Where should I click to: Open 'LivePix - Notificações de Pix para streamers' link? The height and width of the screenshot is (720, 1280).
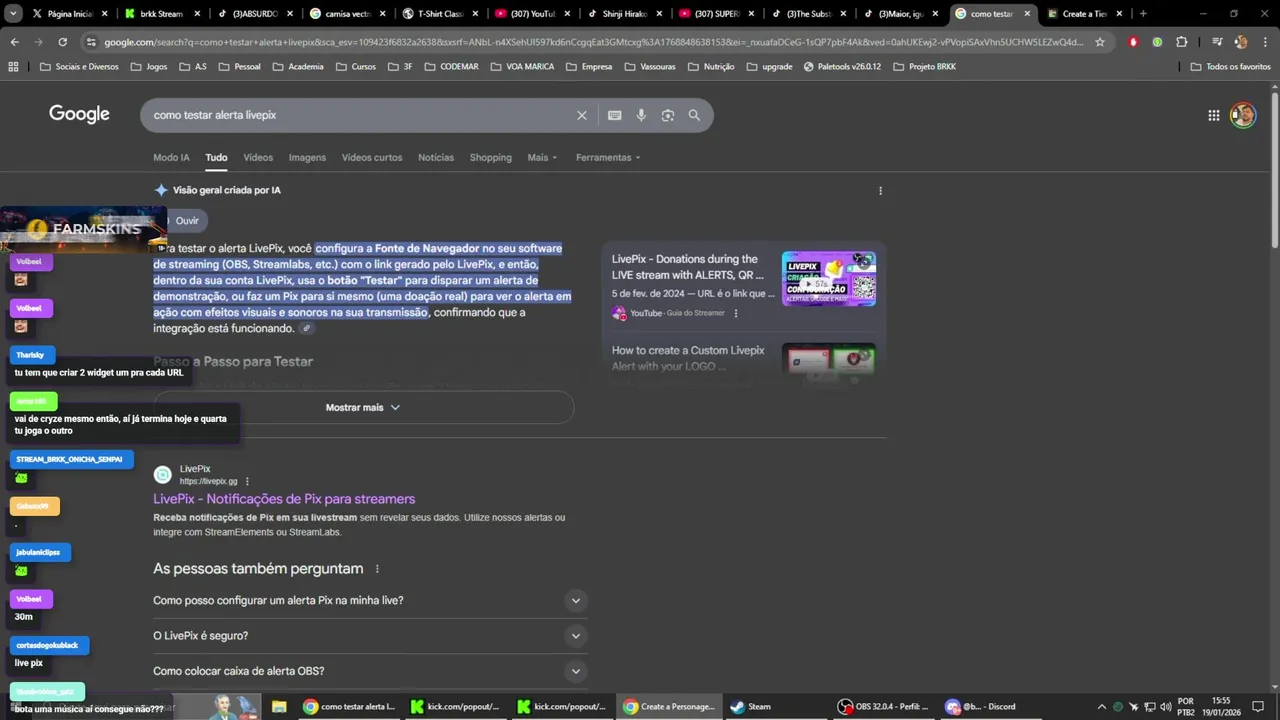[284, 499]
